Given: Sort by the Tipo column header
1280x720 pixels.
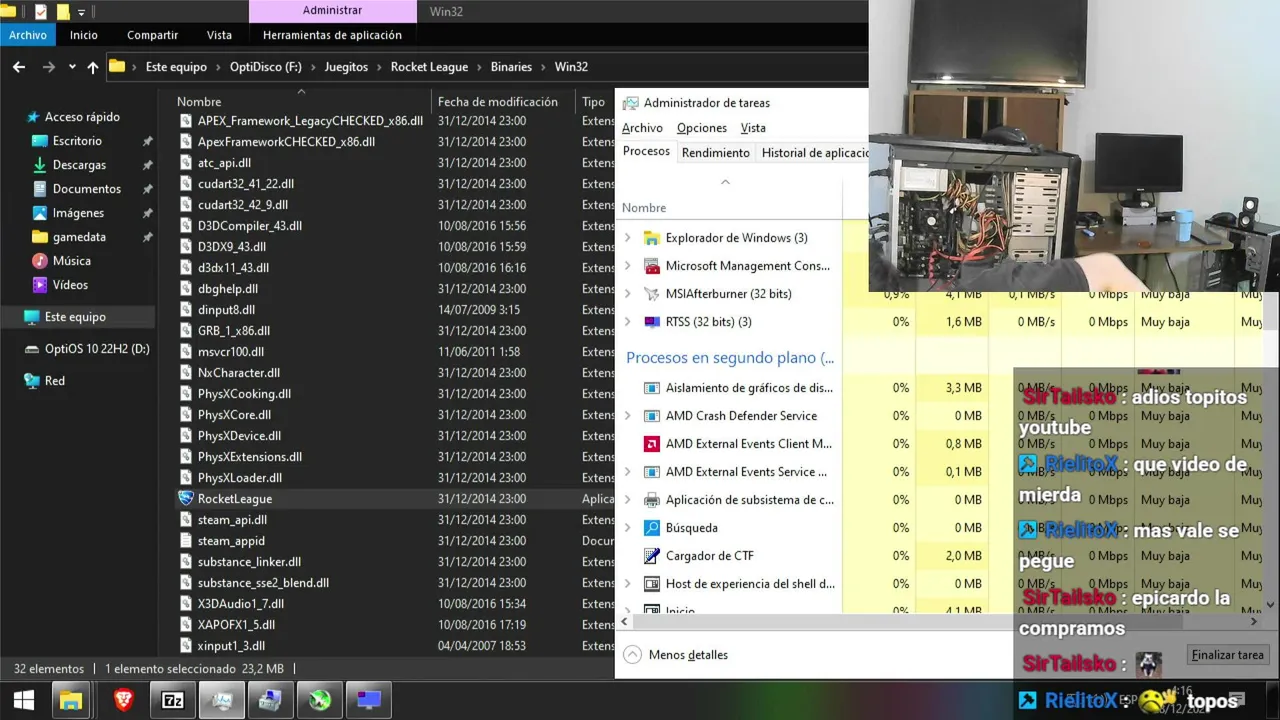Looking at the screenshot, I should pyautogui.click(x=594, y=102).
